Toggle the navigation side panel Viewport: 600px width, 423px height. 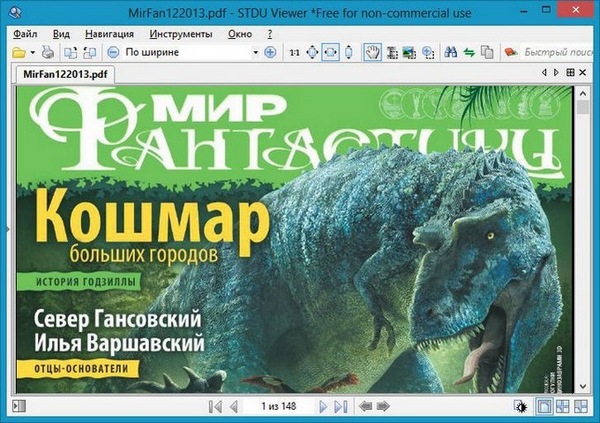[19, 406]
